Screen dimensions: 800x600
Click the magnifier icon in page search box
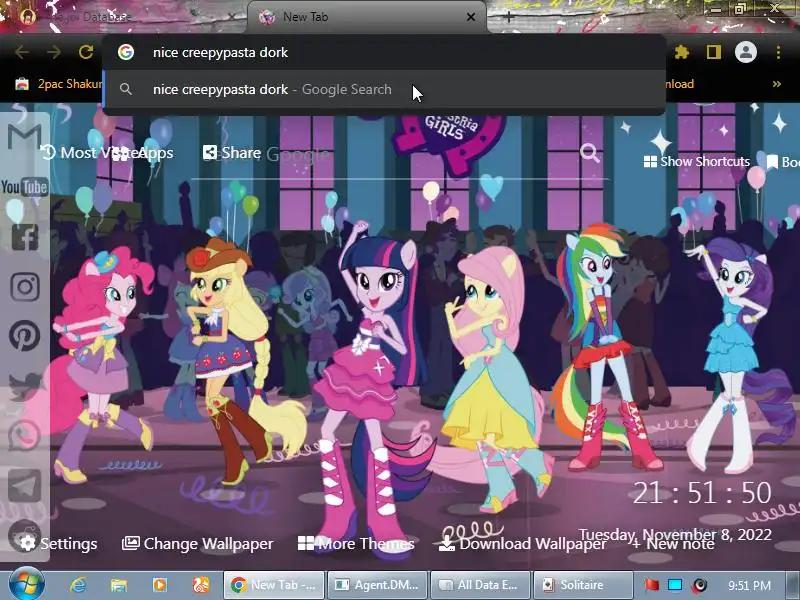(x=589, y=153)
